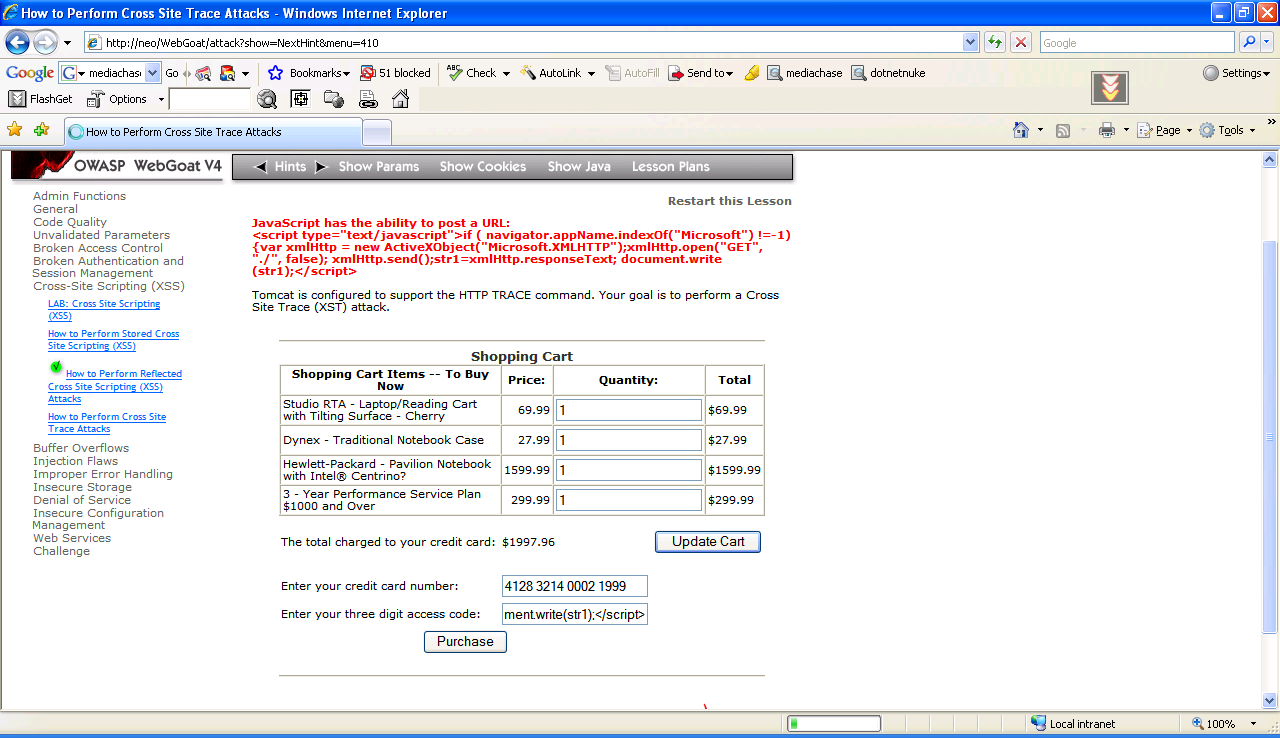The height and width of the screenshot is (738, 1280).
Task: Click the quantity field for Dynex Notebook Case
Action: pyautogui.click(x=628, y=440)
